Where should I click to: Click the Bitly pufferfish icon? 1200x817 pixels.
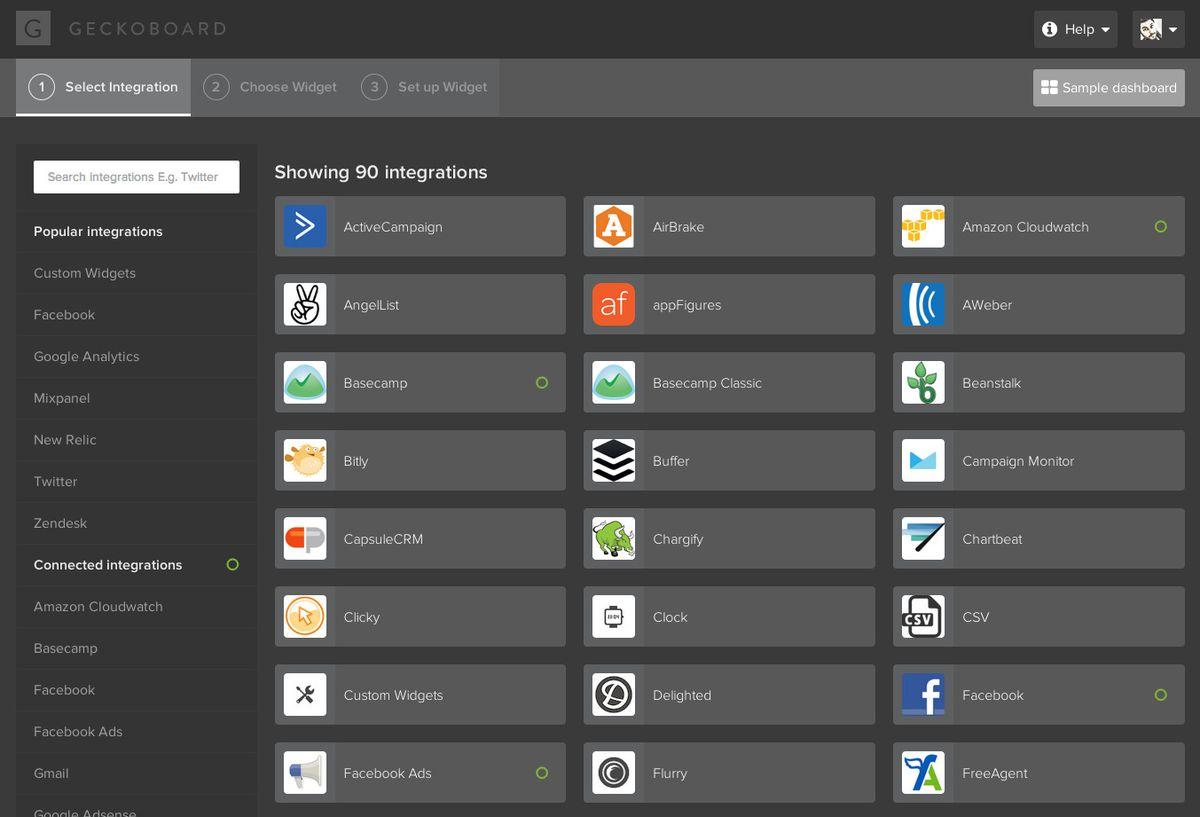point(305,461)
